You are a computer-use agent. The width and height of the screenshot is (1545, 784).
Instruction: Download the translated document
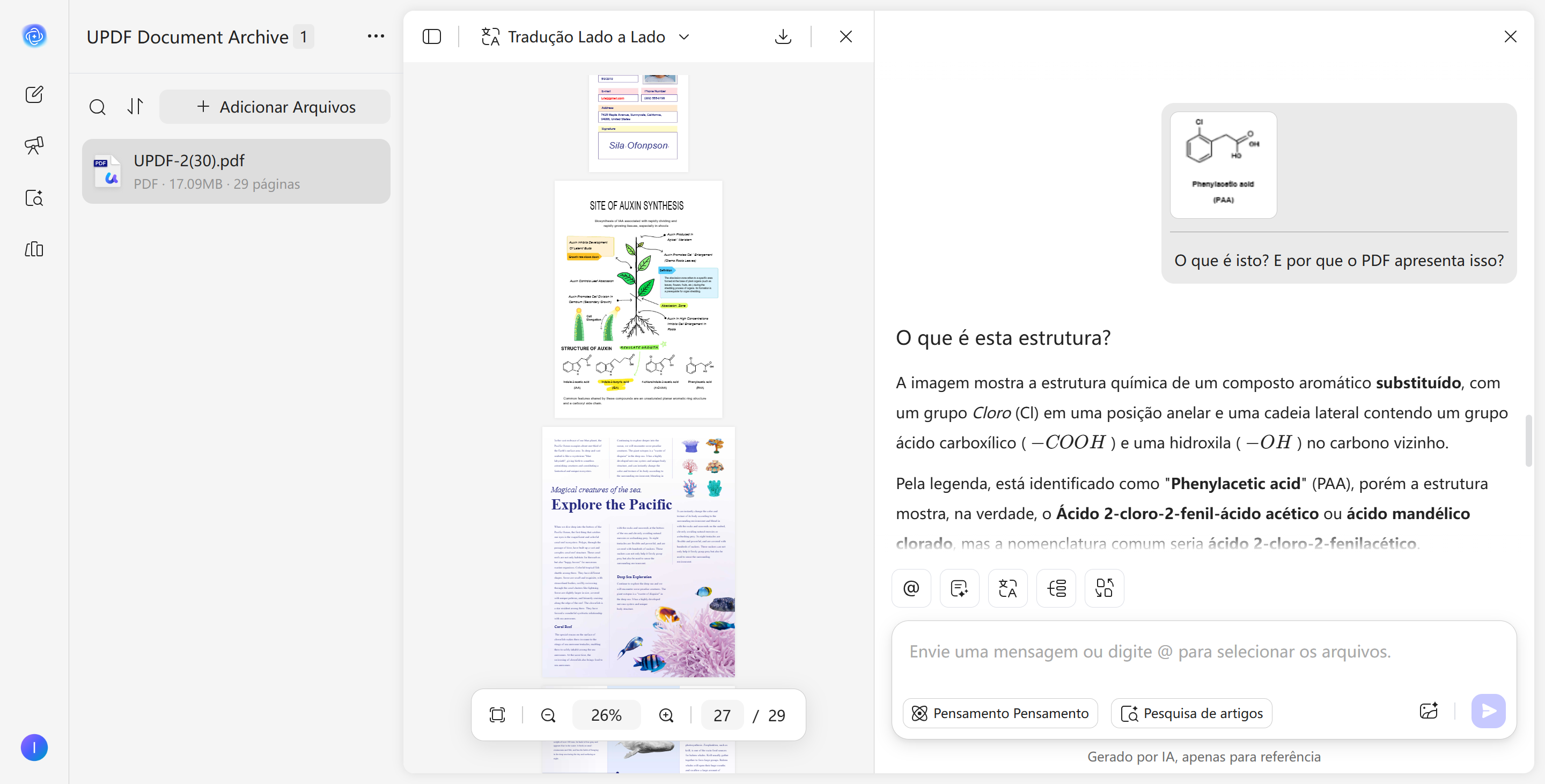783,36
